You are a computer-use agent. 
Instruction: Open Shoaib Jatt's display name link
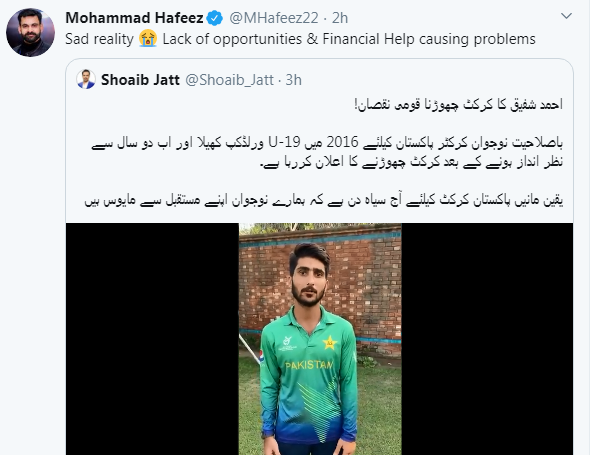(x=141, y=80)
